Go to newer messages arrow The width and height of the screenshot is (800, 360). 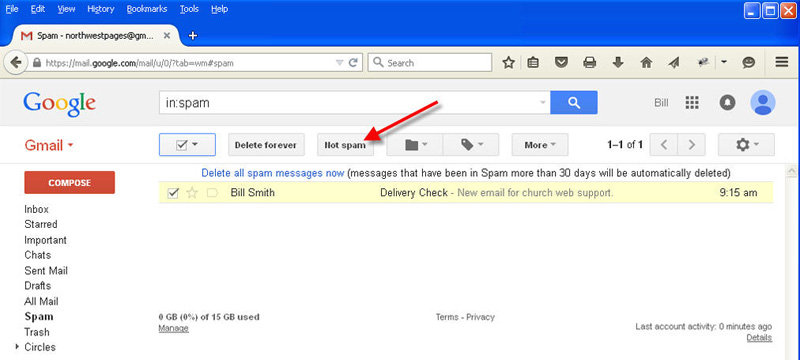pos(664,145)
